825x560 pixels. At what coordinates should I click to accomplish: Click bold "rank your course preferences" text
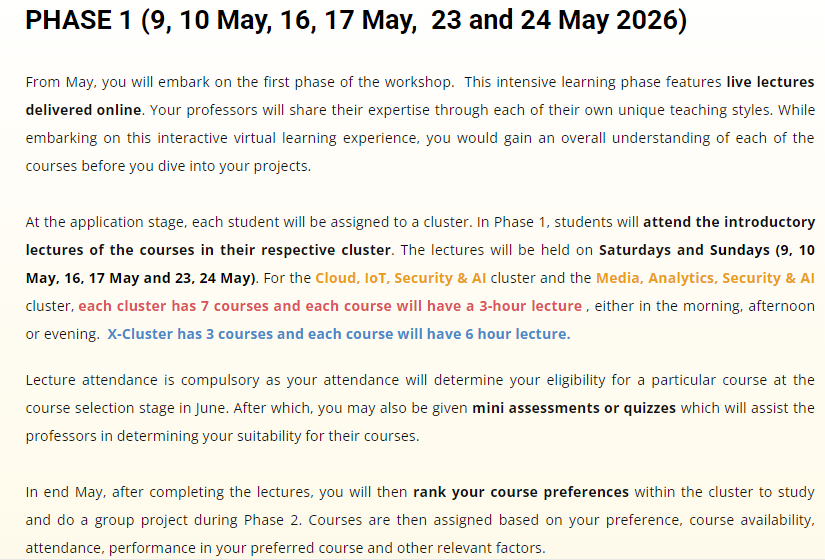coord(520,492)
